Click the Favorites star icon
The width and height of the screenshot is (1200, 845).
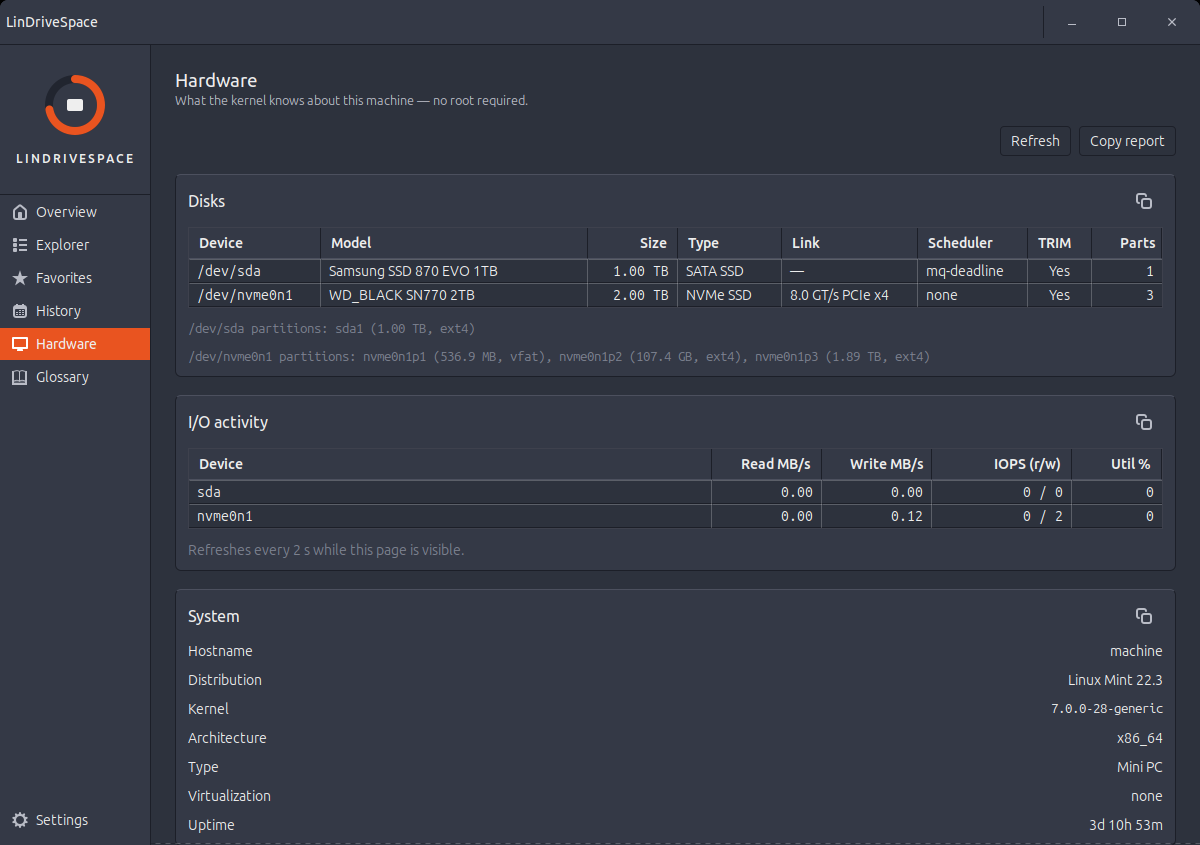pos(19,278)
